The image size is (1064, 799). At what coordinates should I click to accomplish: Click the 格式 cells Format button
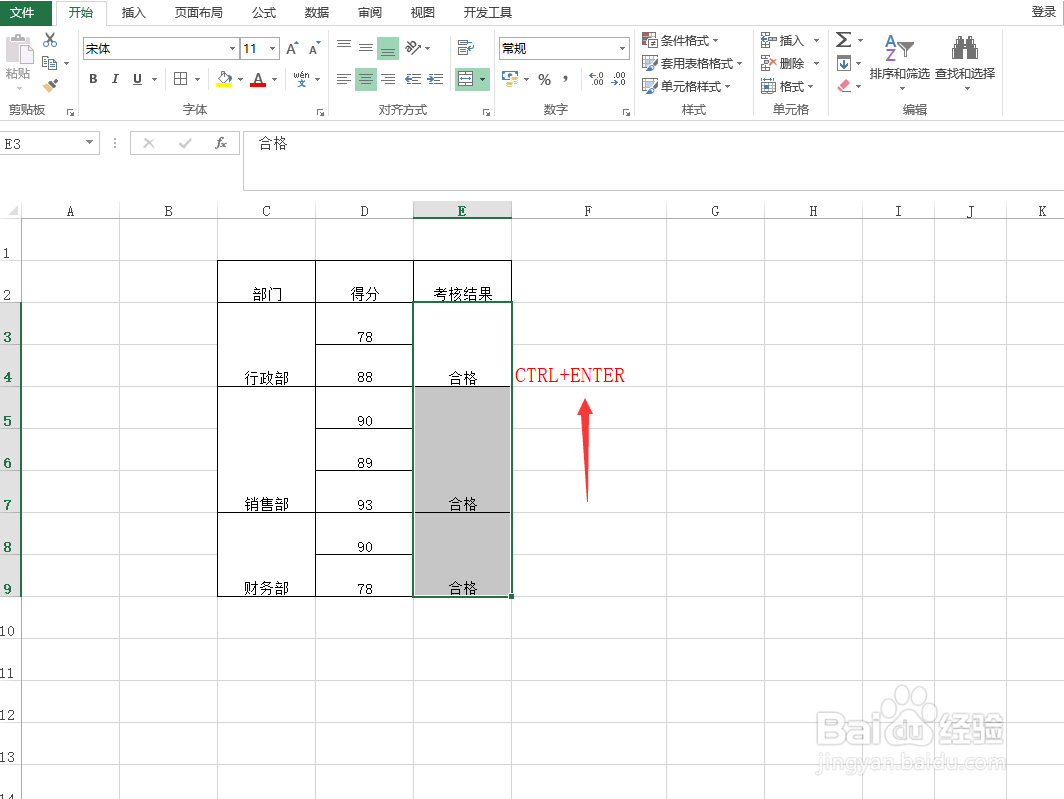pyautogui.click(x=782, y=86)
